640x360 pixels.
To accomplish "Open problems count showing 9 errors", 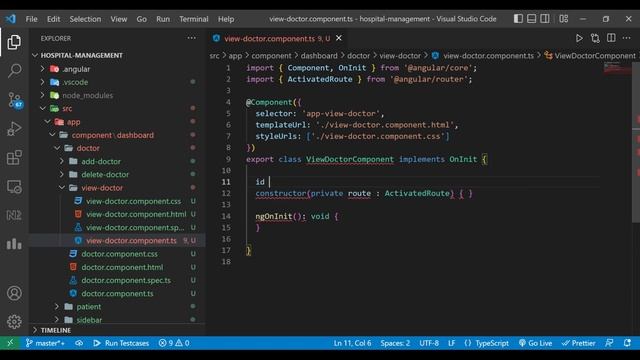I will coord(174,343).
